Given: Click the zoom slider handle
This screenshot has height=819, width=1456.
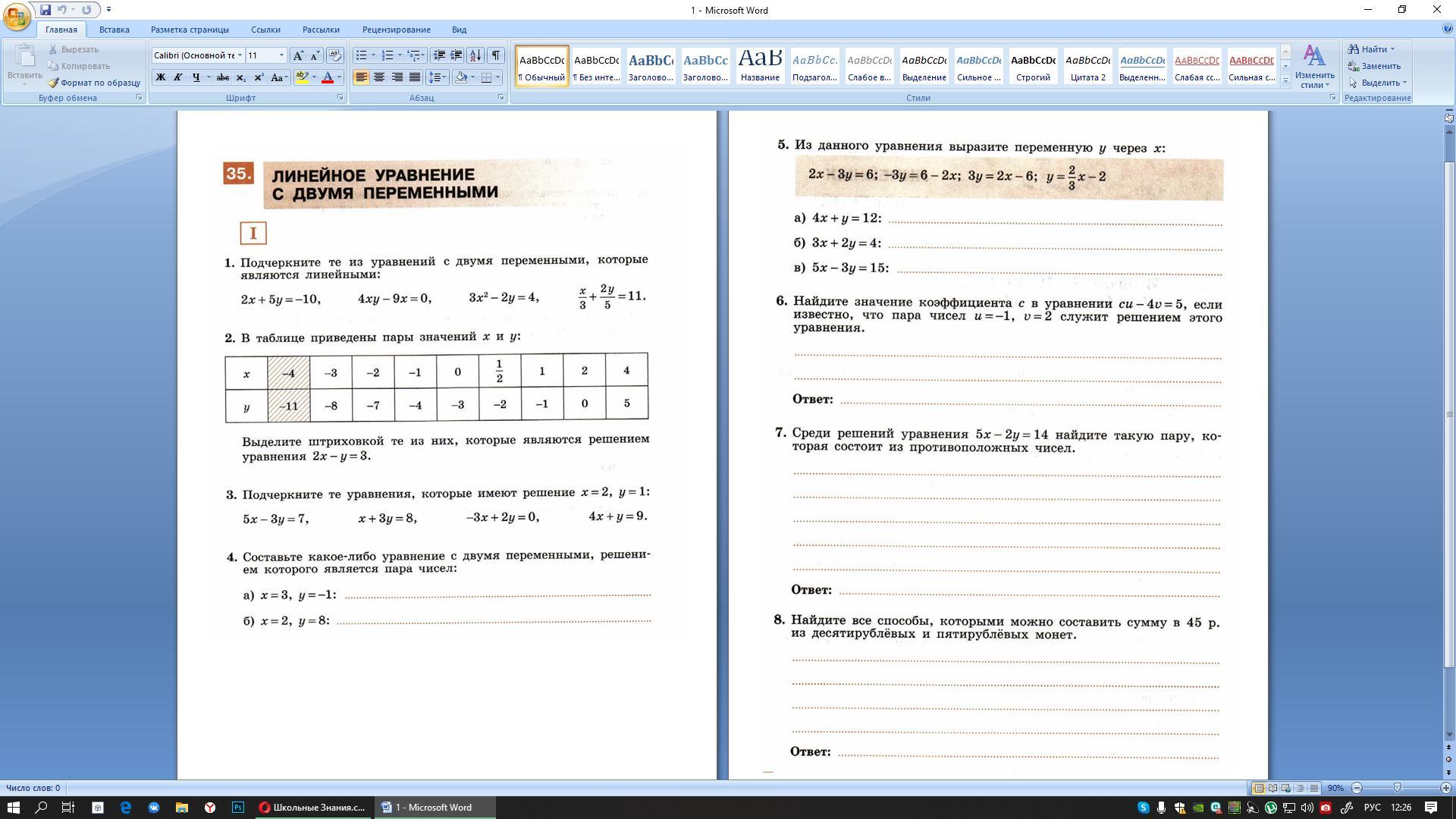Looking at the screenshot, I should [1397, 788].
